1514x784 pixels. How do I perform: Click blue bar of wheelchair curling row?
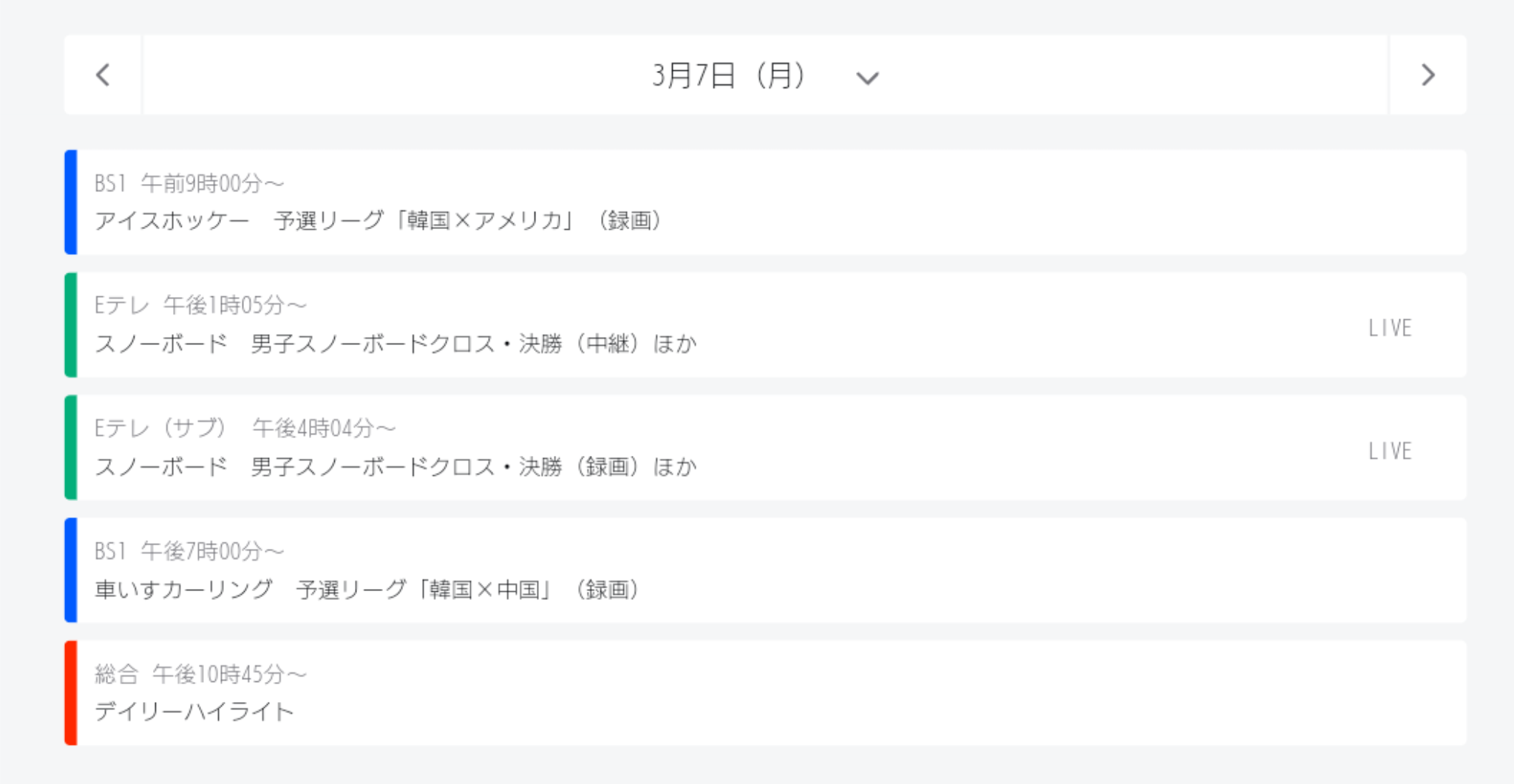pyautogui.click(x=71, y=570)
